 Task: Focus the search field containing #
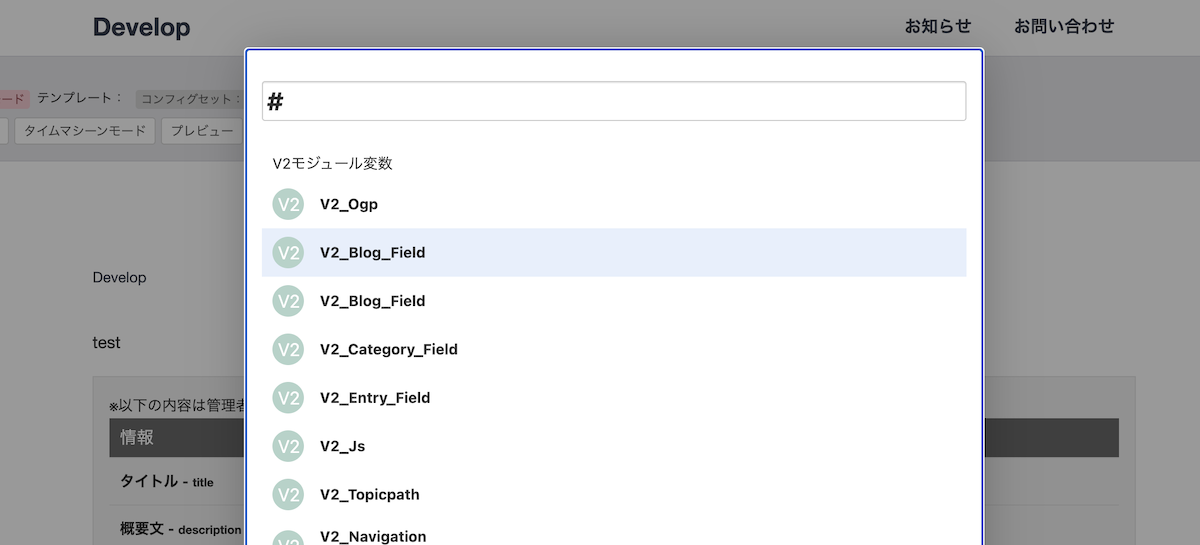613,101
